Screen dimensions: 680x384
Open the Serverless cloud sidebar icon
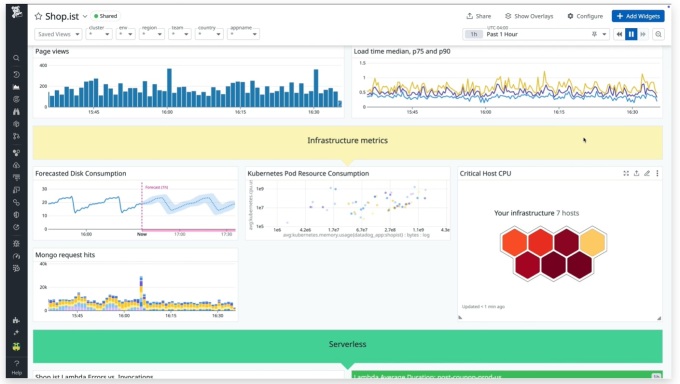click(16, 165)
